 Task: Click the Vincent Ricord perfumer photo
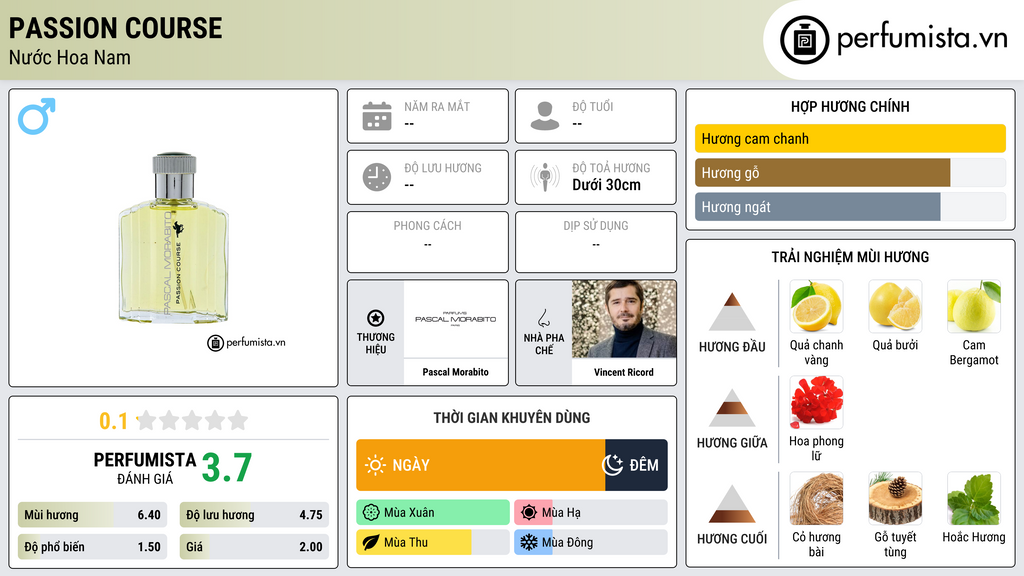624,319
